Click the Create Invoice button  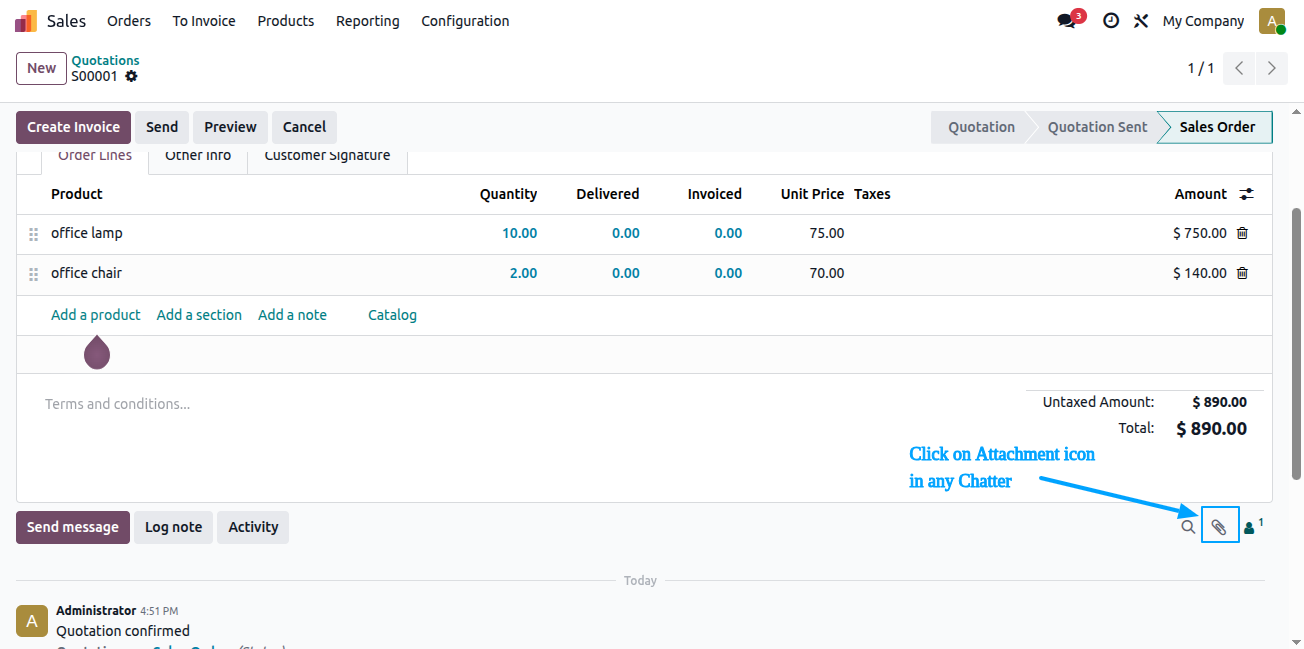pyautogui.click(x=73, y=127)
